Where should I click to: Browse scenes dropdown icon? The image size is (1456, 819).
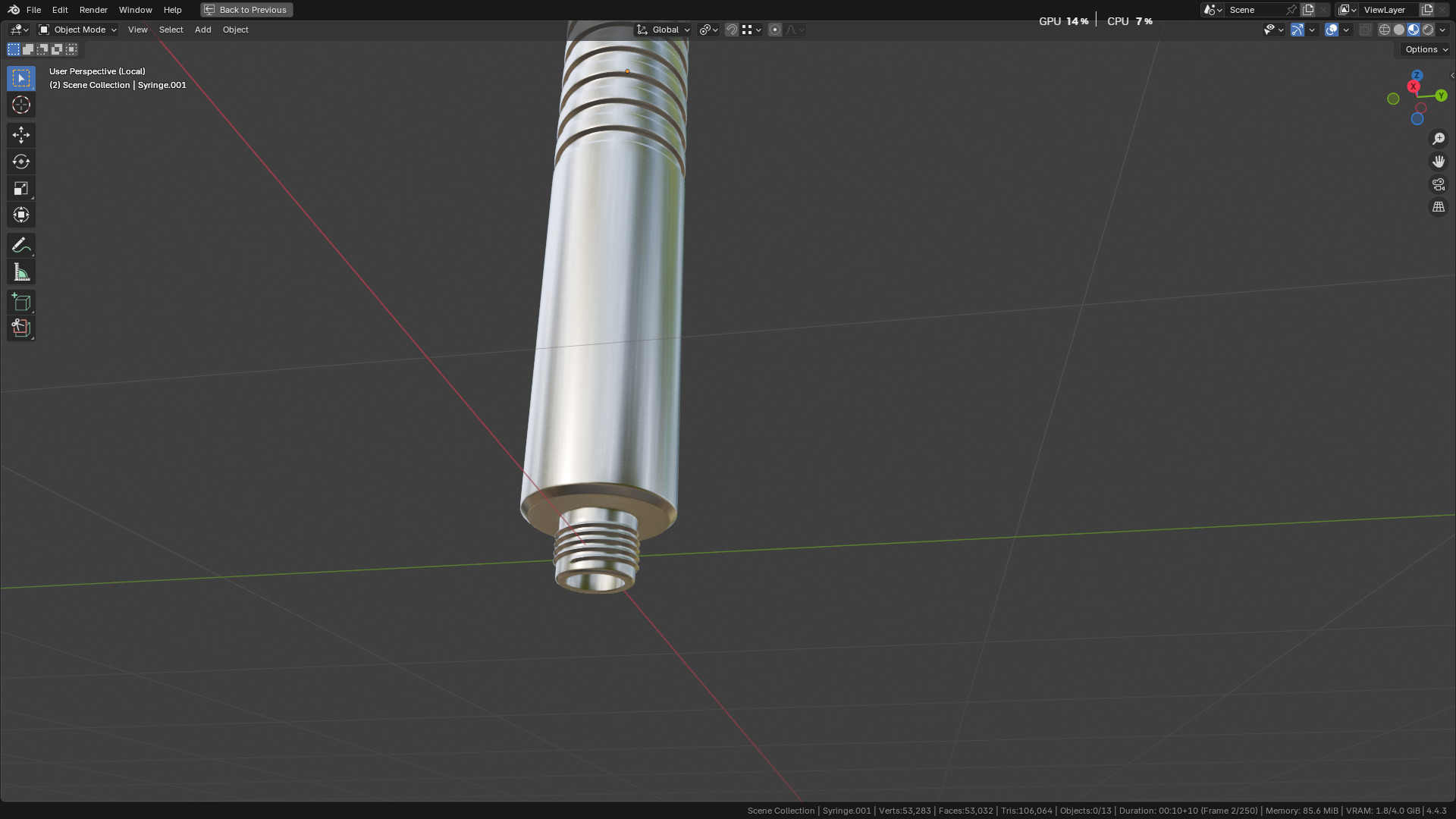tap(1213, 10)
